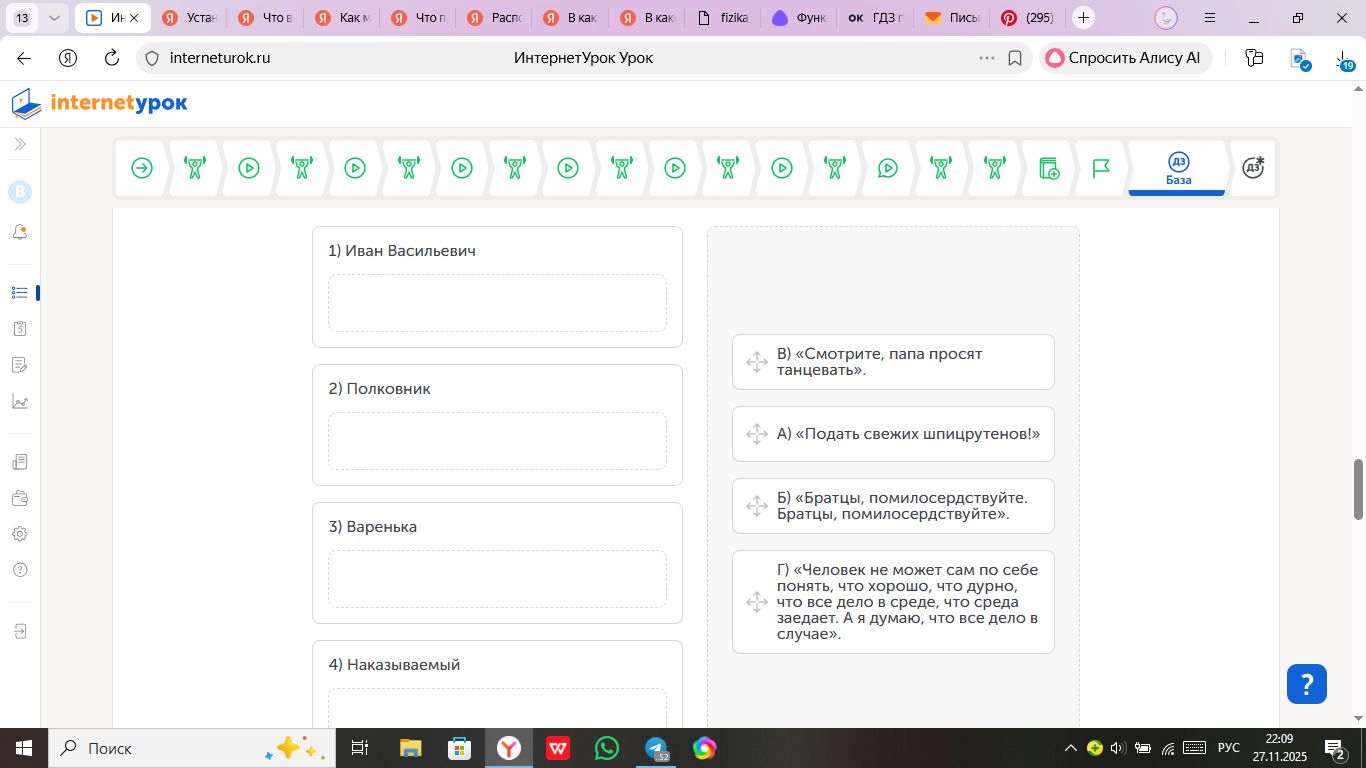Image resolution: width=1366 pixels, height=768 pixels.
Task: Open the notes-with-pencil icon in sidebar
Action: 20,365
